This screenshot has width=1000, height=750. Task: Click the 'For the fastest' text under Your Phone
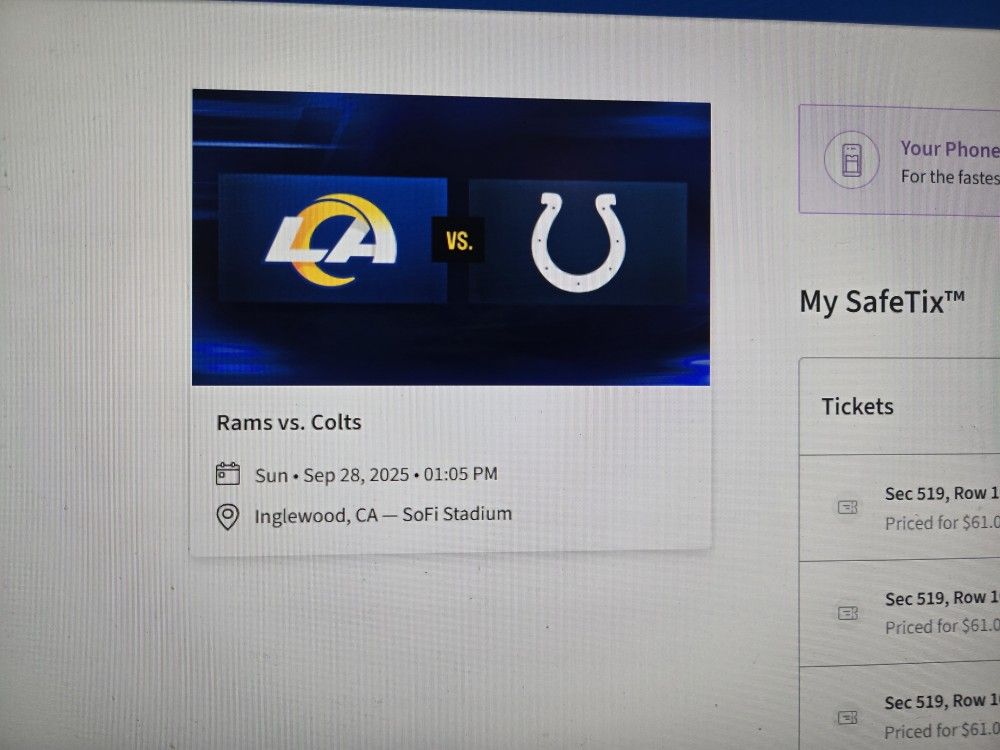(950, 177)
